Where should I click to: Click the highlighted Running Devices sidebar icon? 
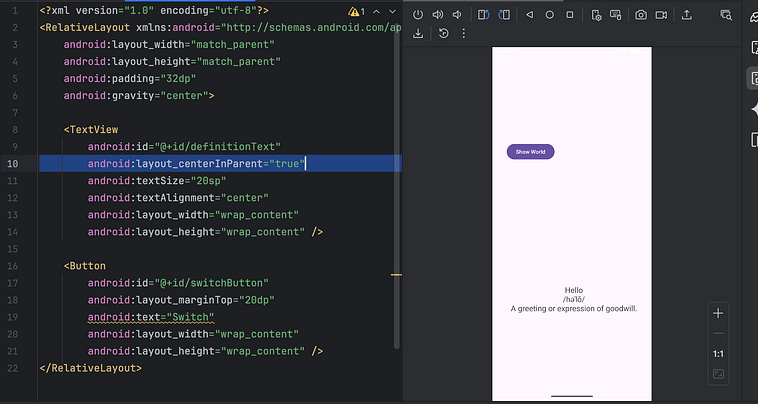pyautogui.click(x=753, y=78)
